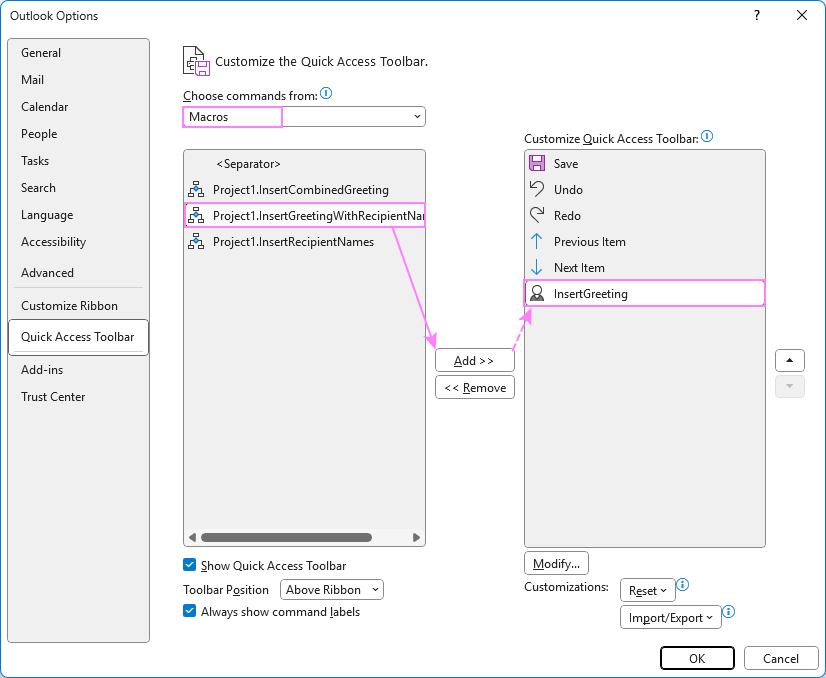Expand the Import/Export dropdown button

671,617
